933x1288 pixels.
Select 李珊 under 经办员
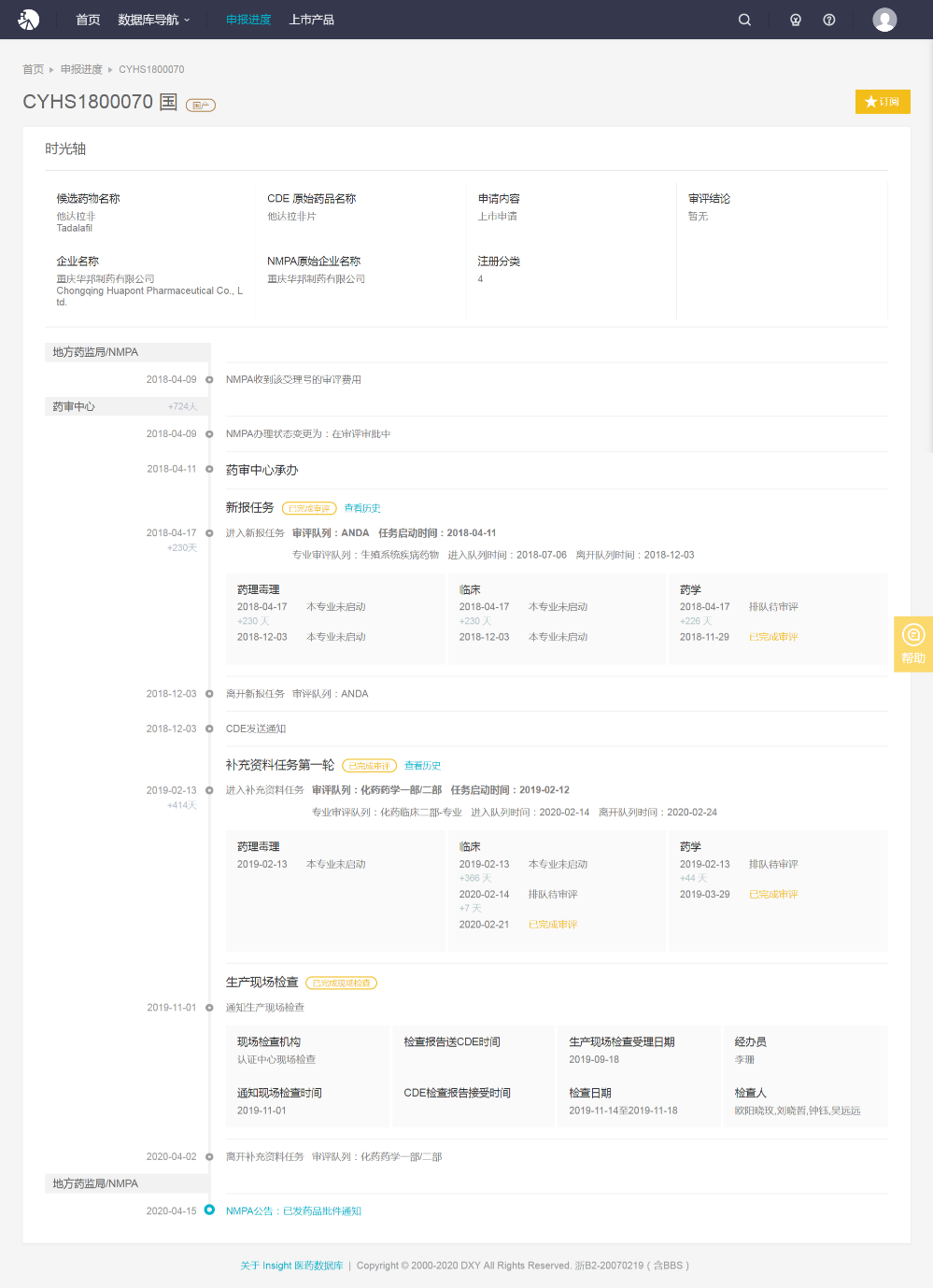(x=744, y=1059)
